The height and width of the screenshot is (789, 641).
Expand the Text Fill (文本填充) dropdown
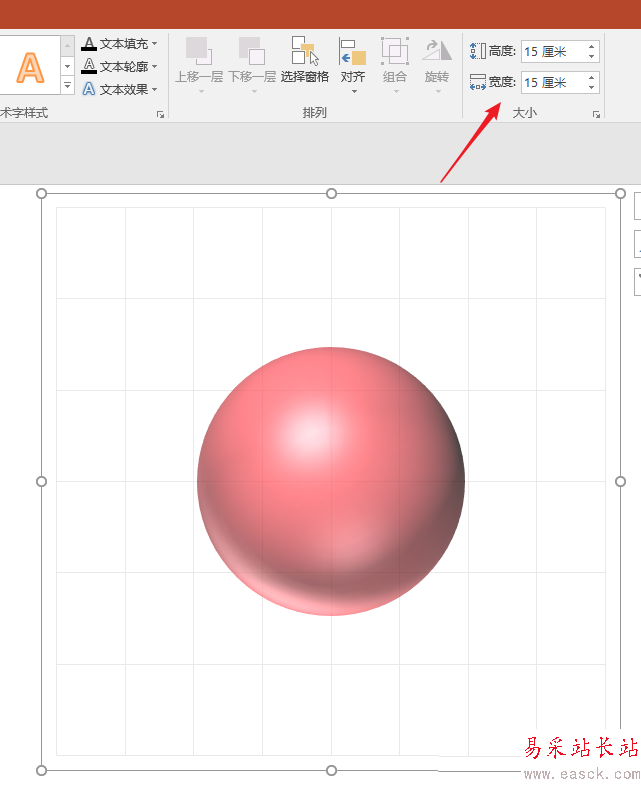pos(154,44)
